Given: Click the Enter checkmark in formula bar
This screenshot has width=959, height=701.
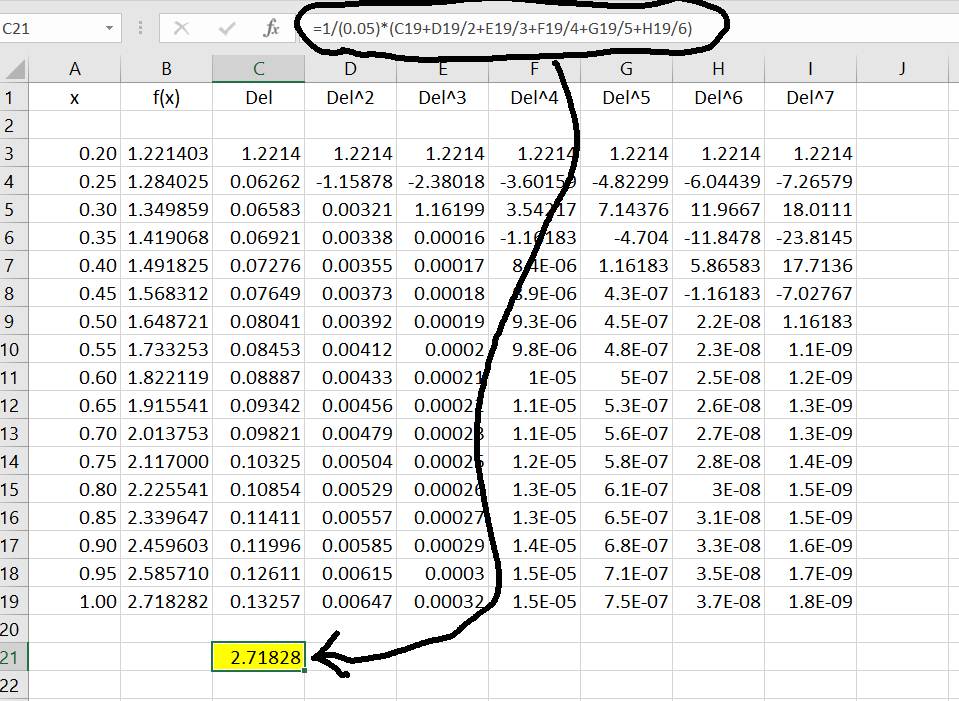Looking at the screenshot, I should coord(227,29).
